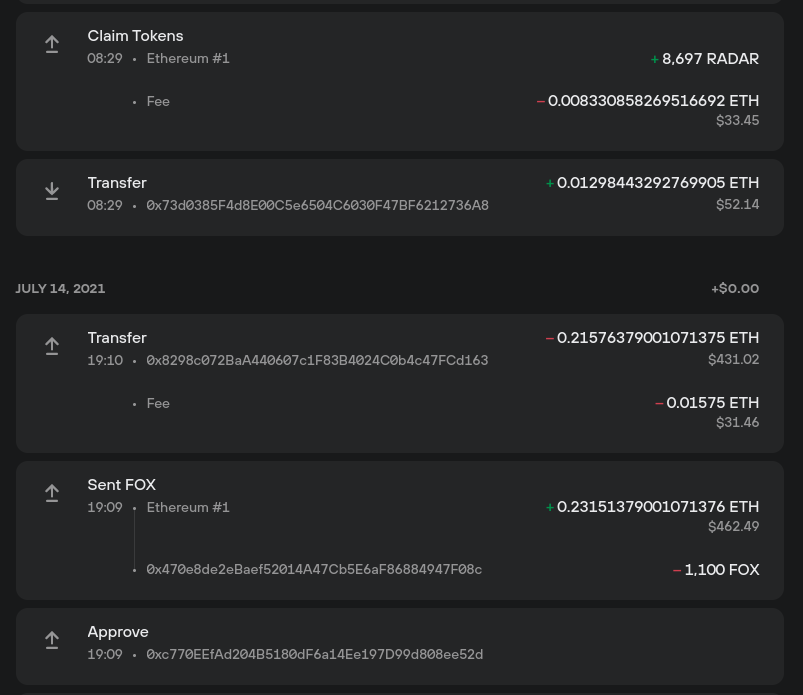Toggle the +8,697 RADAR amount display
Screen dimensions: 803x695
(x=704, y=59)
